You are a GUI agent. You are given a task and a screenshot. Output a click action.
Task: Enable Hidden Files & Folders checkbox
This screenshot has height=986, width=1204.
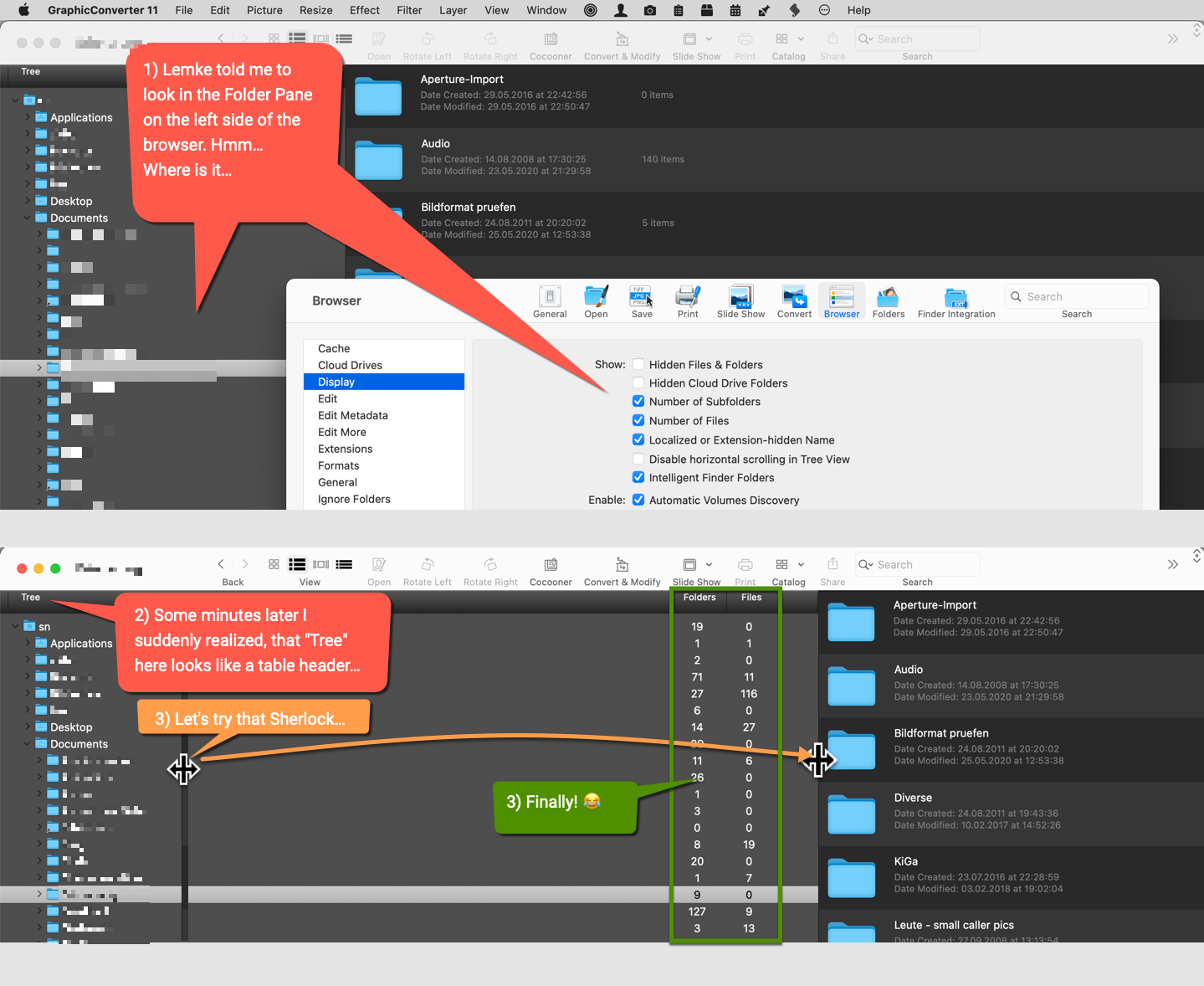[x=638, y=364]
